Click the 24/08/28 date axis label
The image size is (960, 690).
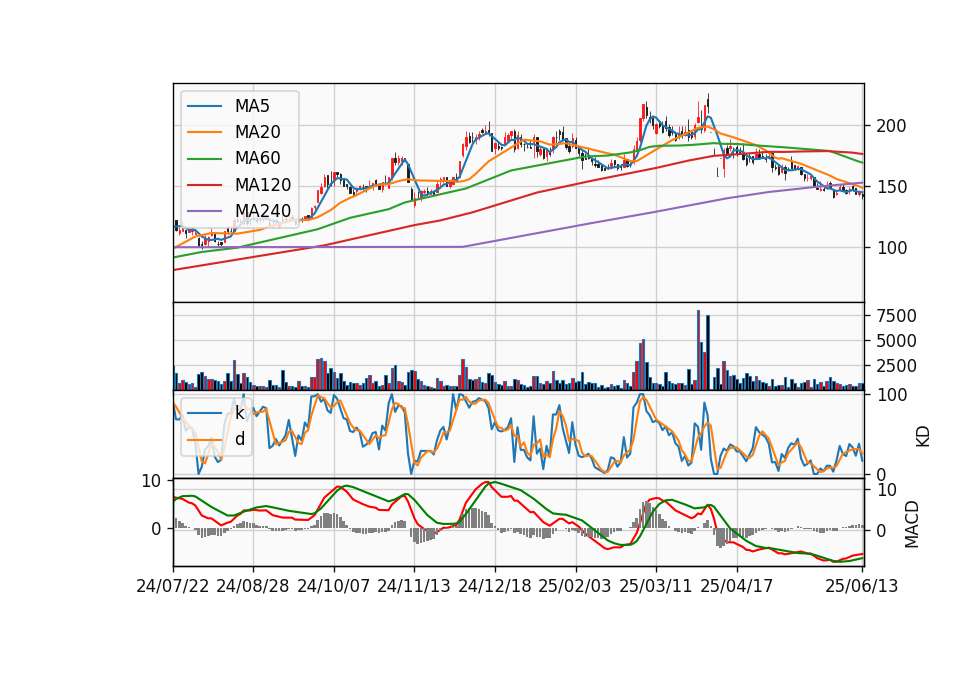click(x=253, y=586)
